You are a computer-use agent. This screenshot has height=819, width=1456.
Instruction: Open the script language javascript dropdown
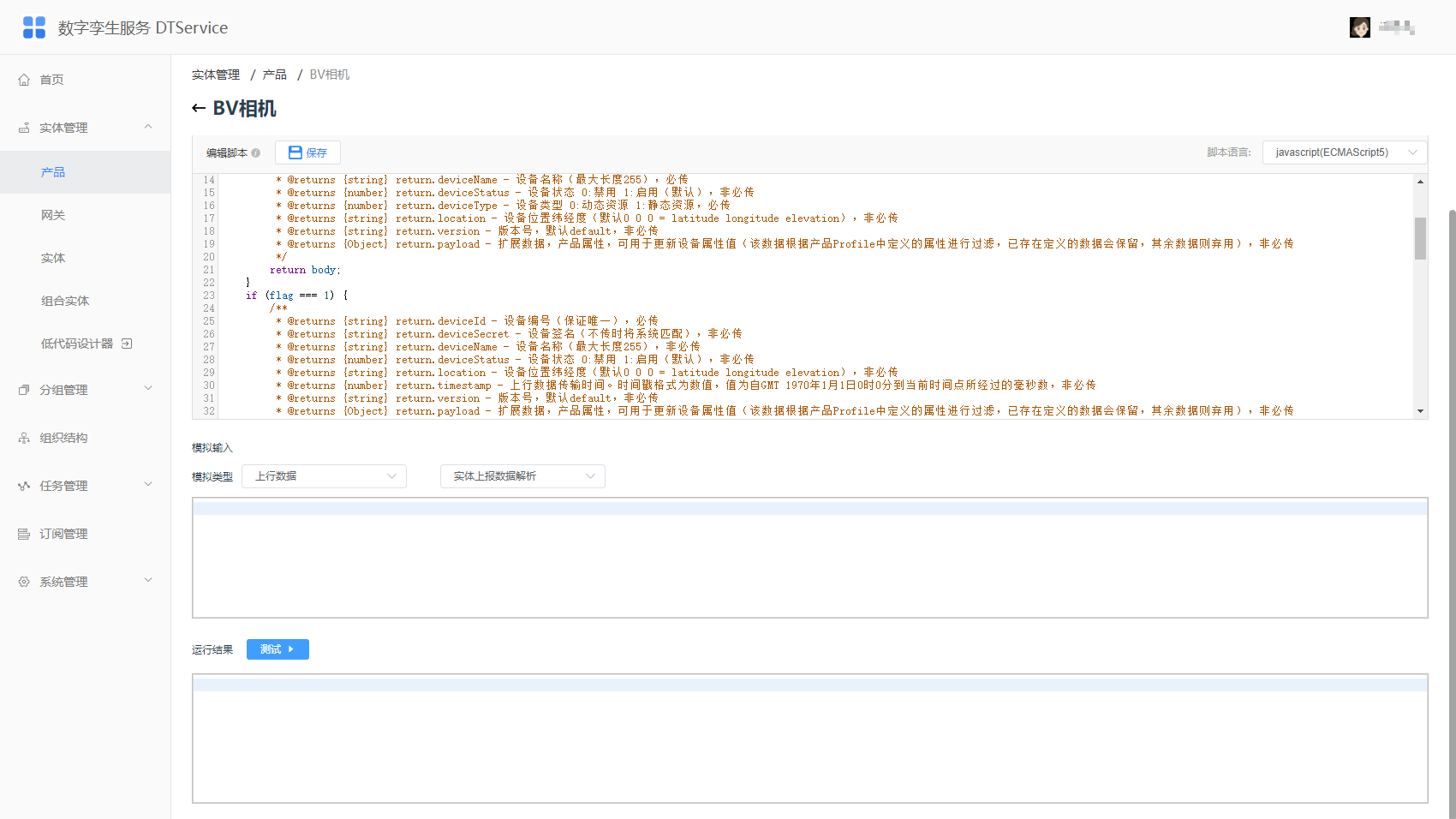pyautogui.click(x=1345, y=152)
